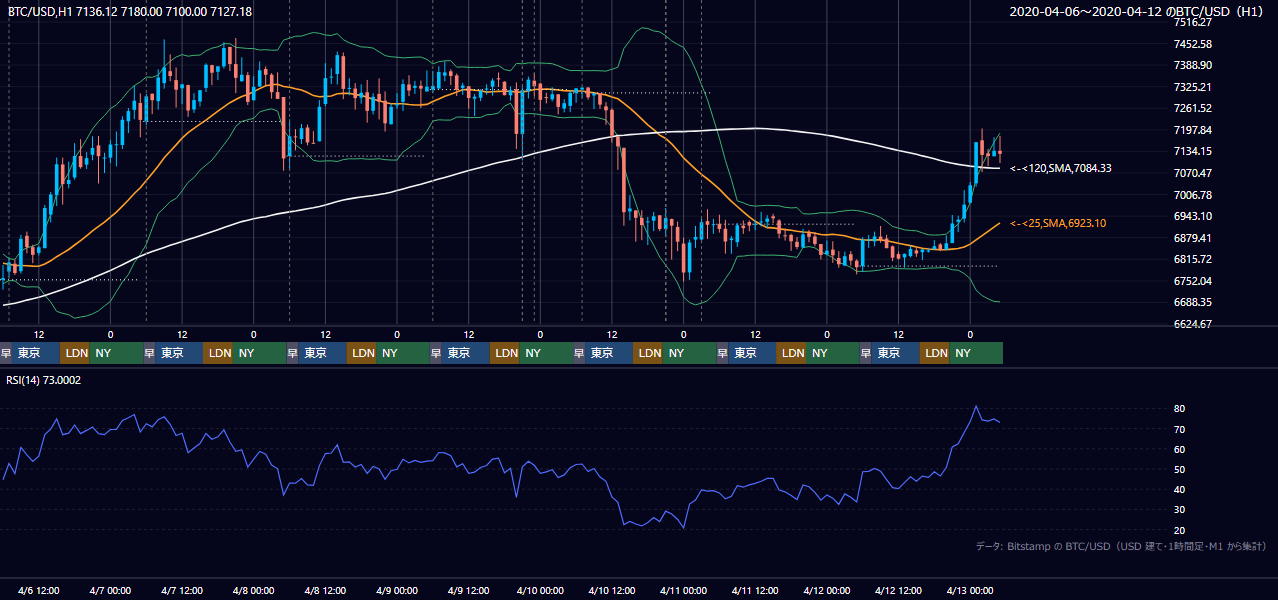
Task: Click price axis value 6752.04
Action: click(x=1193, y=281)
